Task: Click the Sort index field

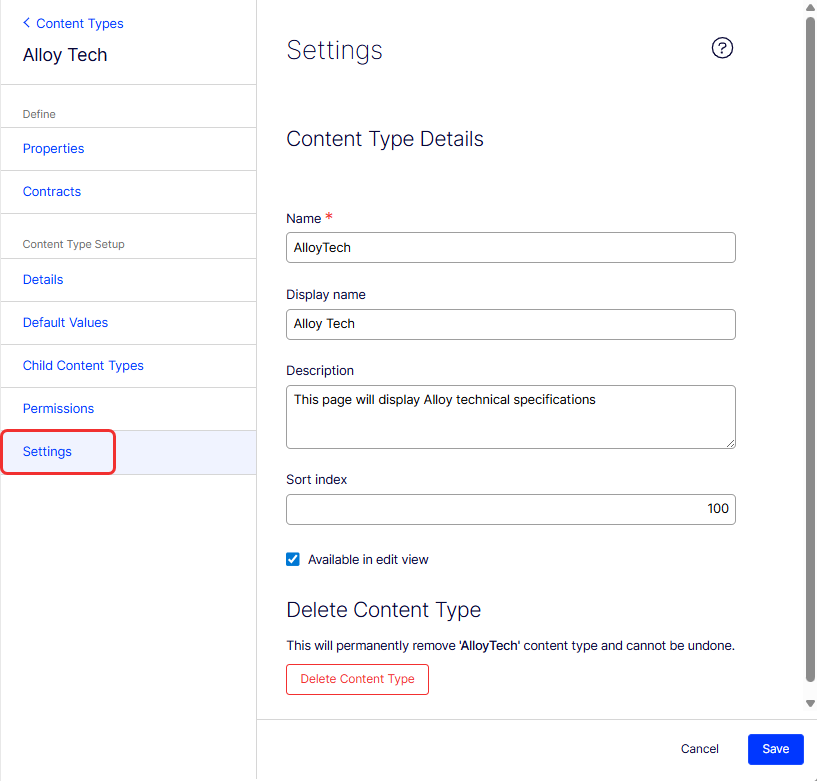Action: [x=510, y=509]
